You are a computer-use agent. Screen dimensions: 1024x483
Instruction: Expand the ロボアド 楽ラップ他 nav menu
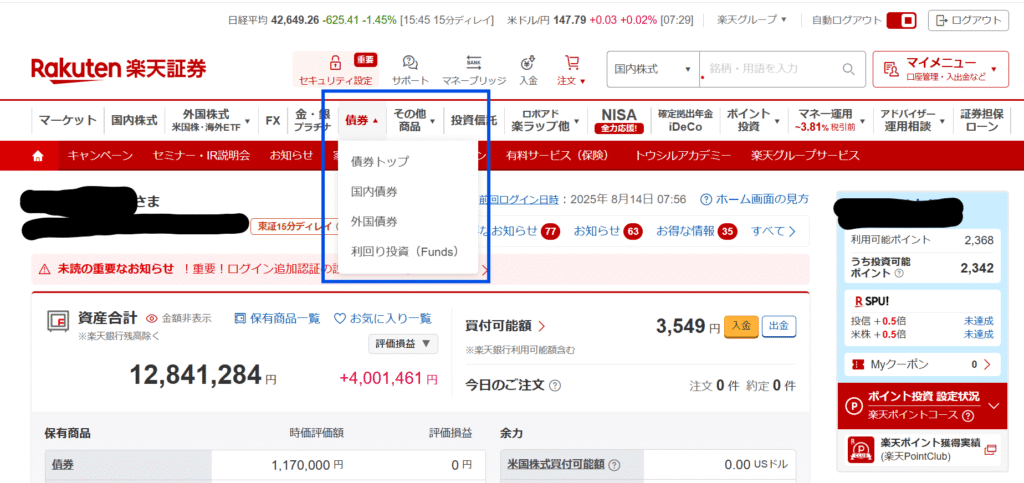click(545, 120)
